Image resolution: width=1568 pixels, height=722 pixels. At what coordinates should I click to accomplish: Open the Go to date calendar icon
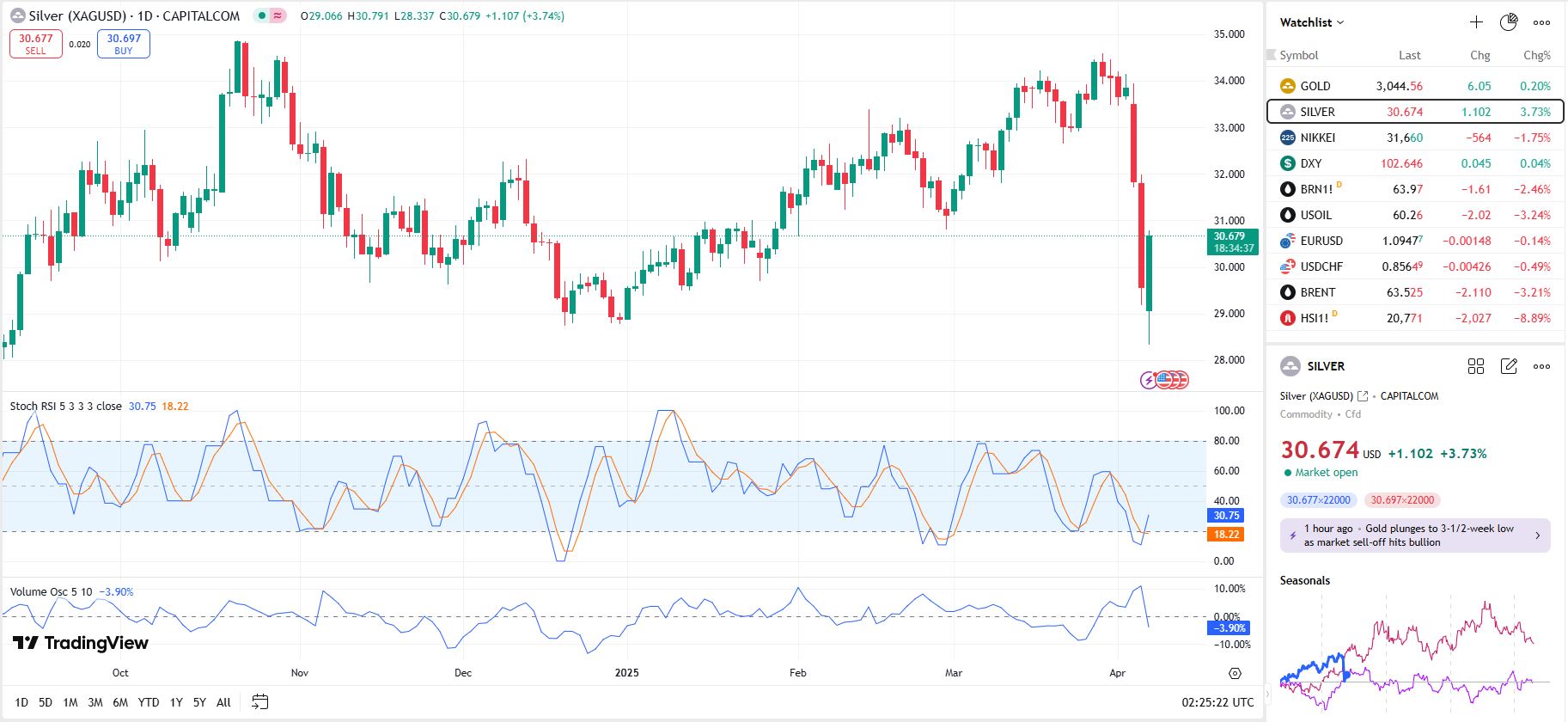(x=260, y=702)
